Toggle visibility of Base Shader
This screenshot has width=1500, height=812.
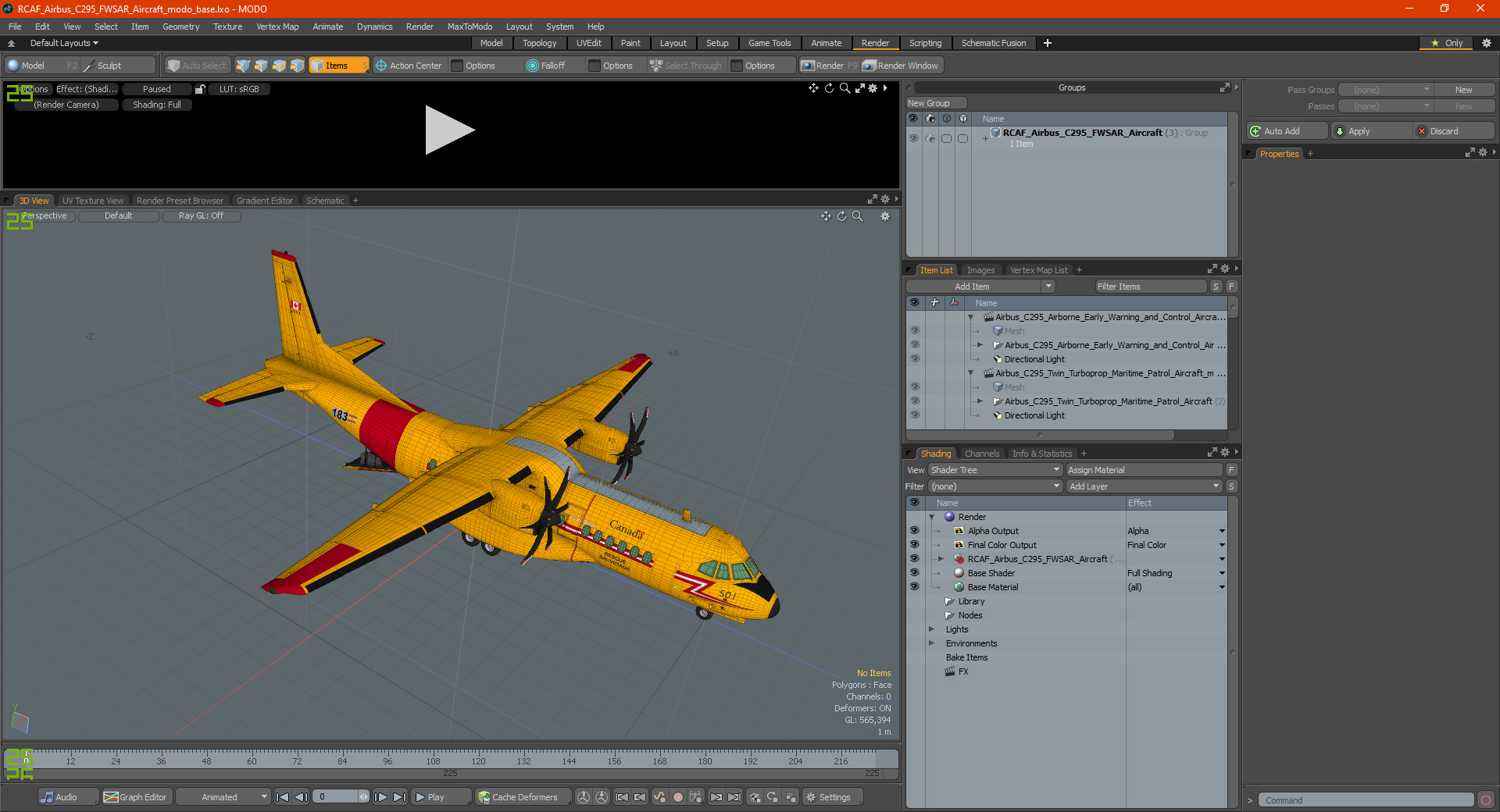coord(914,573)
